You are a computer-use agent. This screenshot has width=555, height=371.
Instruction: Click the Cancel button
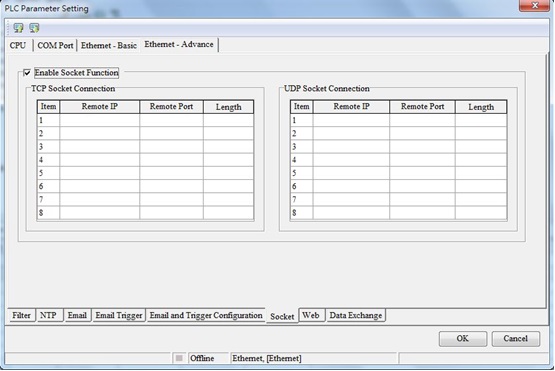pos(516,338)
